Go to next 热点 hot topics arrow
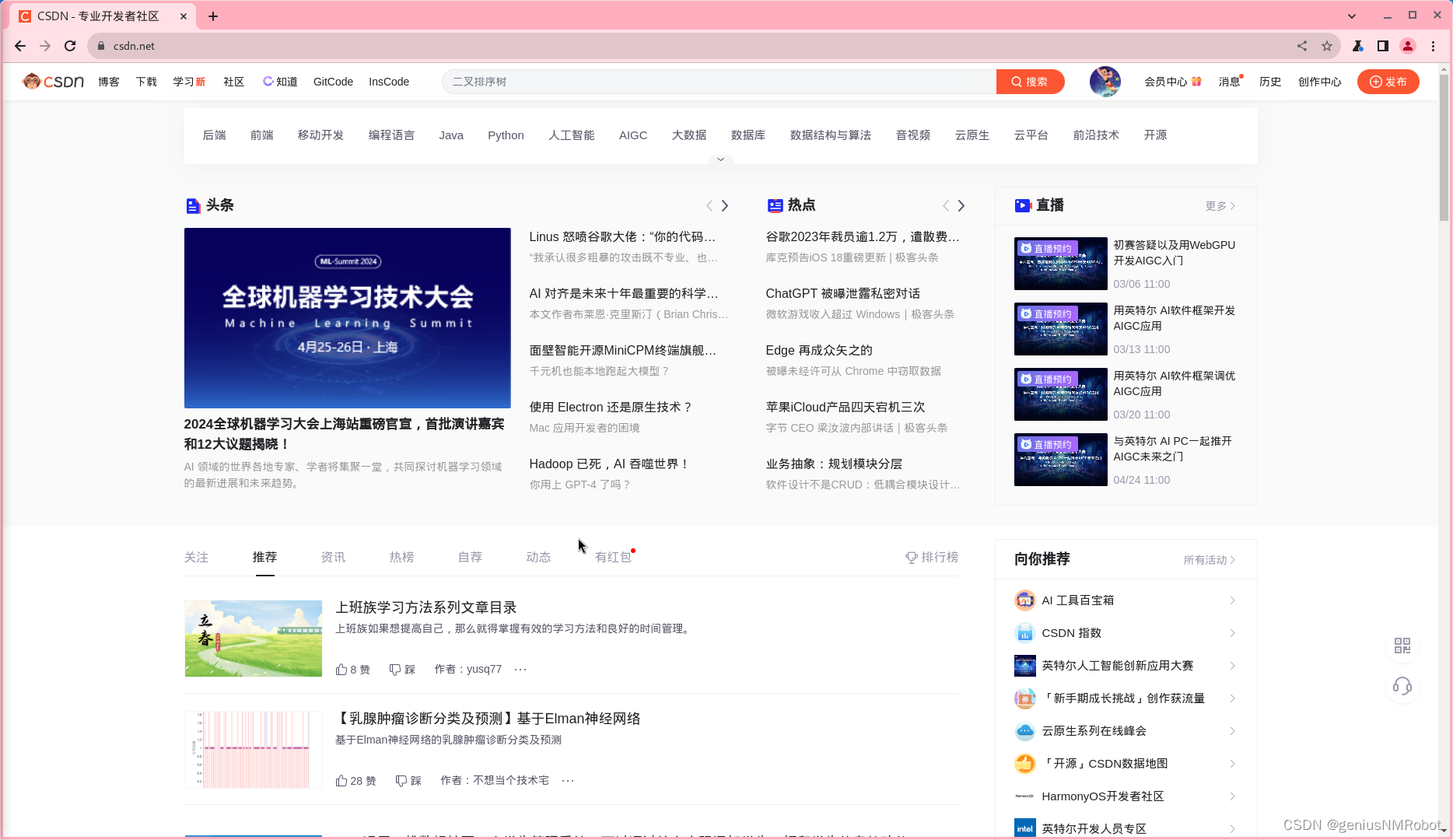Viewport: 1453px width, 840px height. point(961,205)
